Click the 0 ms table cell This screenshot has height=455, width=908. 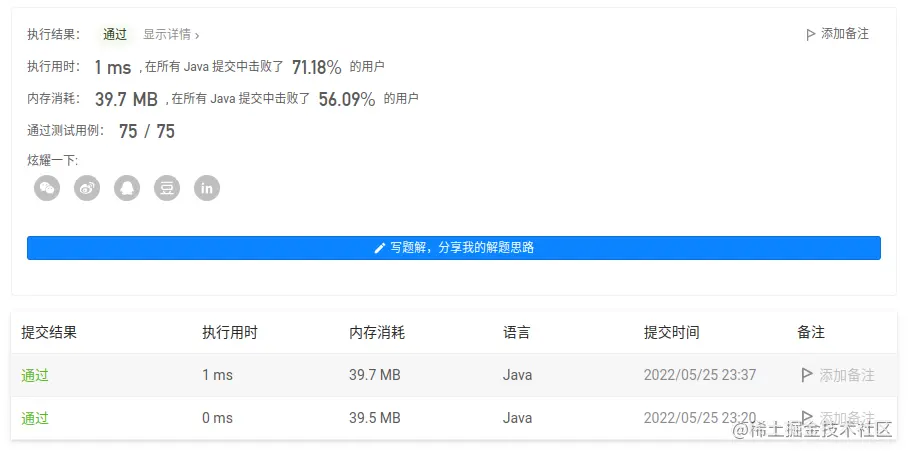pyautogui.click(x=217, y=418)
